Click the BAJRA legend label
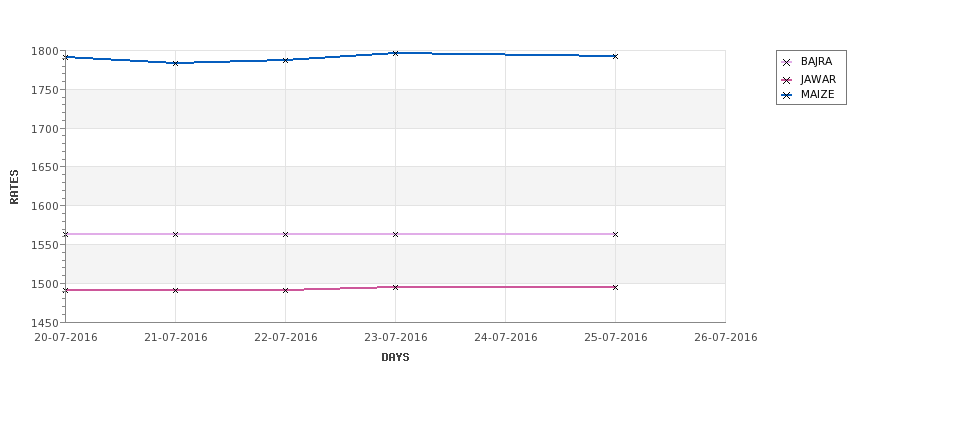 pos(816,62)
